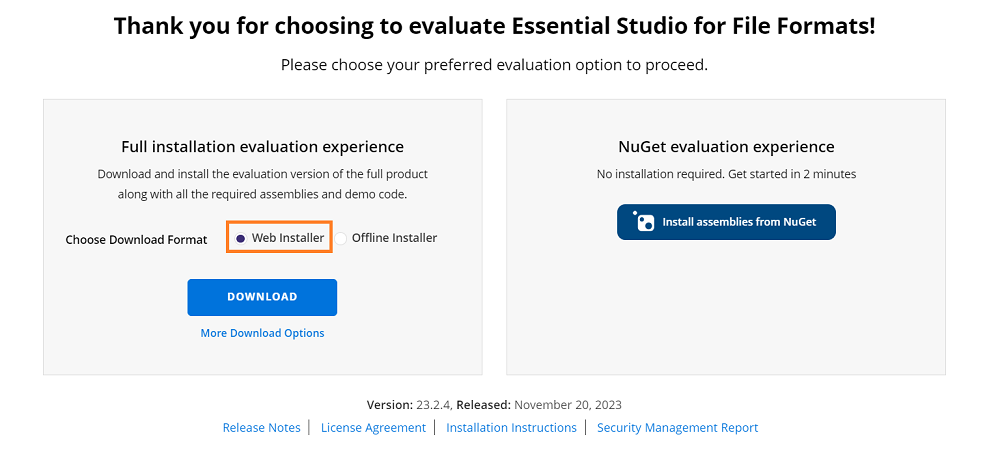
Task: Click Install assemblies from NuGet button
Action: click(x=726, y=222)
